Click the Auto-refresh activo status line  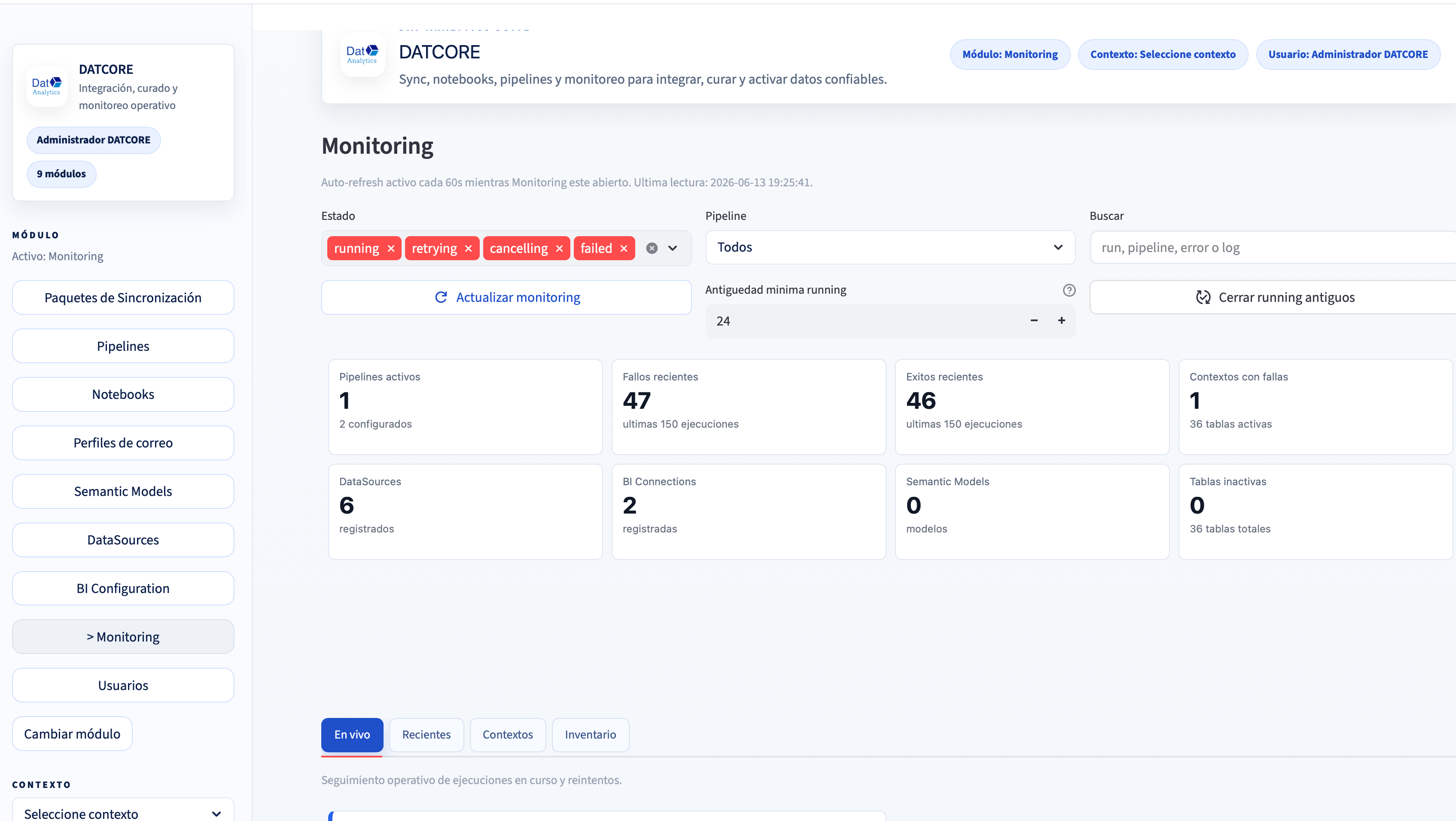pyautogui.click(x=567, y=182)
